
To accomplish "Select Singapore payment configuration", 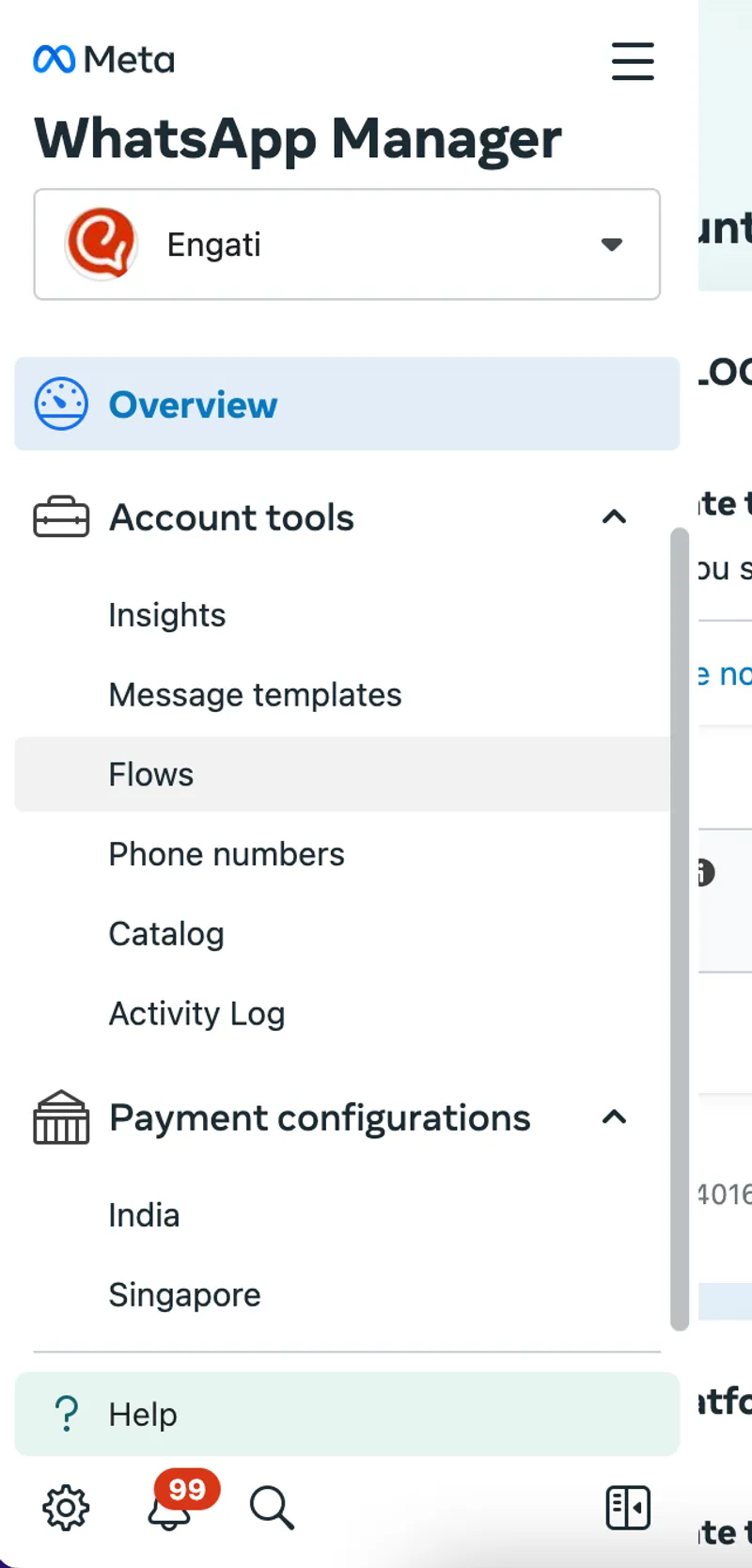I will coord(184,1295).
